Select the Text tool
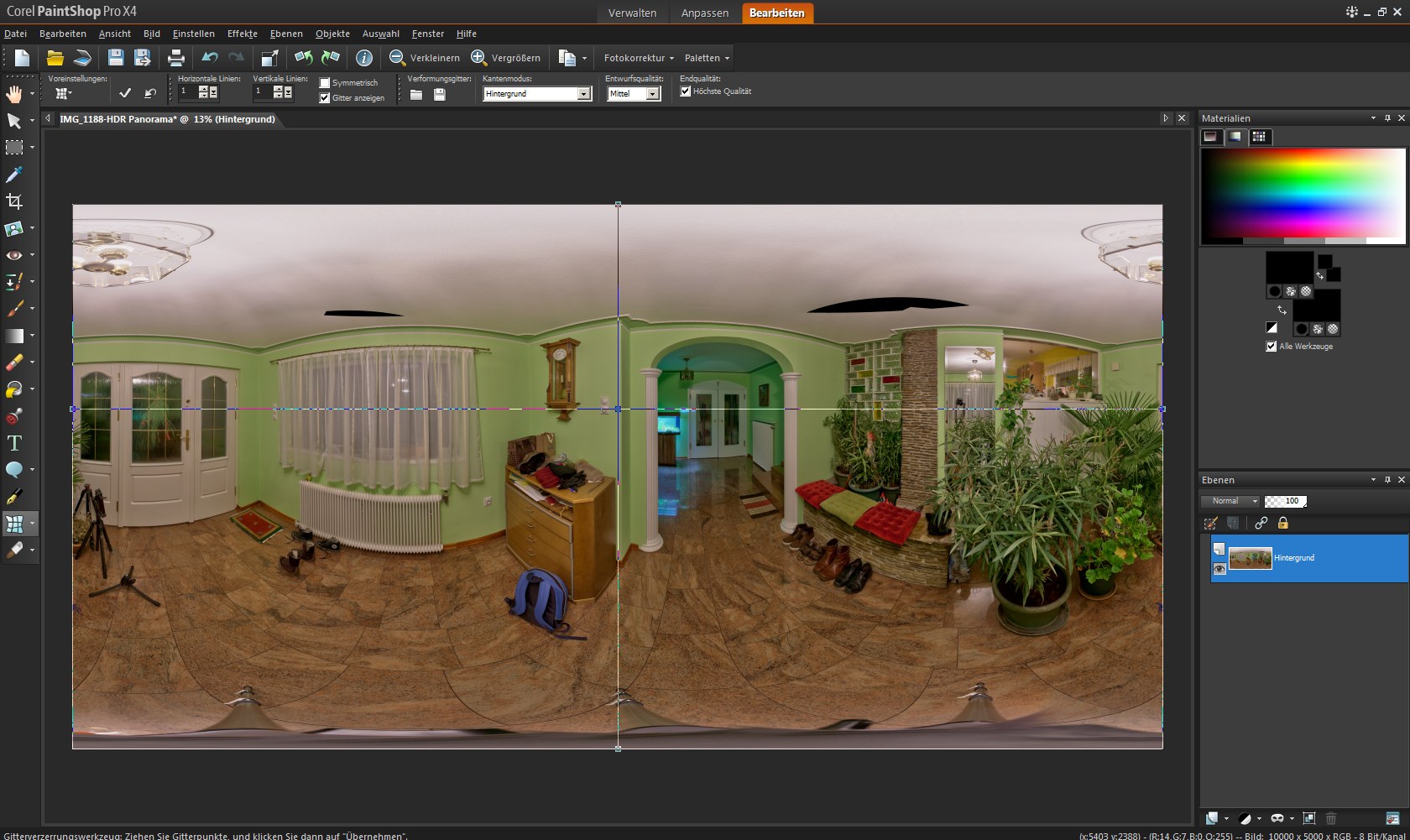 pos(14,443)
